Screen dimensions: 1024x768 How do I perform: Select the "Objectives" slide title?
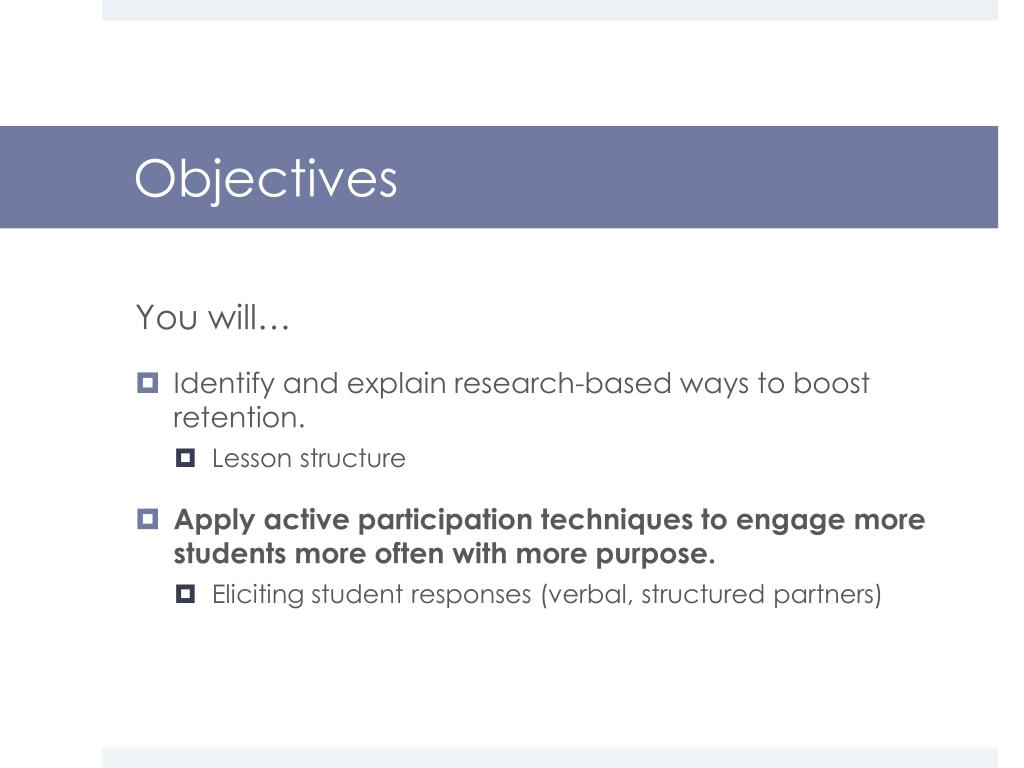(266, 178)
